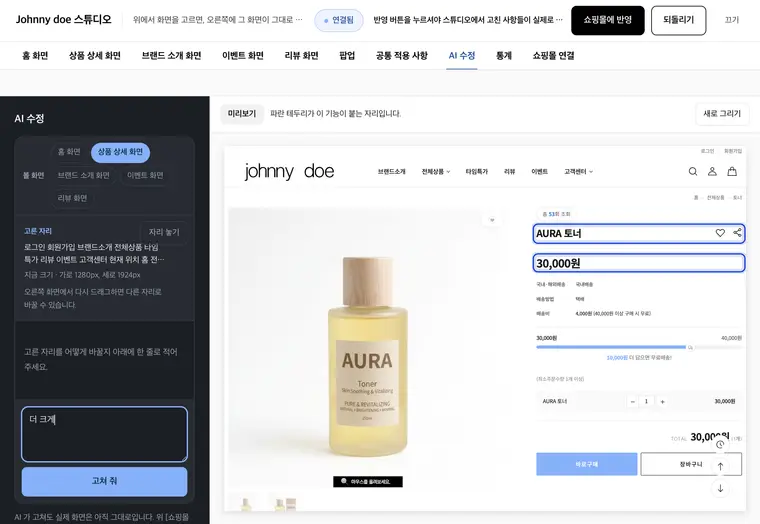The width and height of the screenshot is (760, 524).
Task: Expand the 전체상품 dropdown in preview nav
Action: point(436,172)
